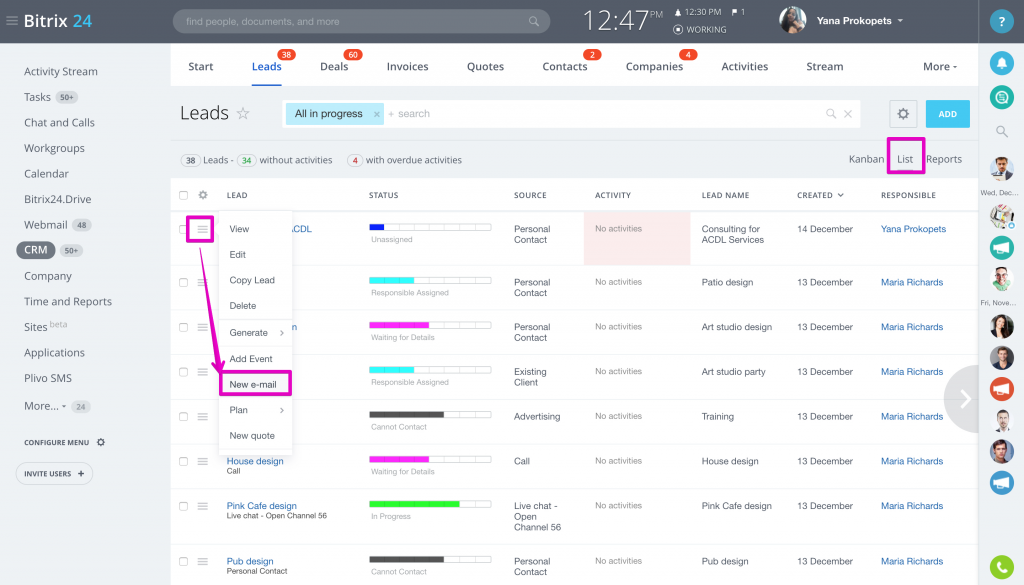Open the More dropdown in CRM tabs
1024x585 pixels.
(940, 67)
